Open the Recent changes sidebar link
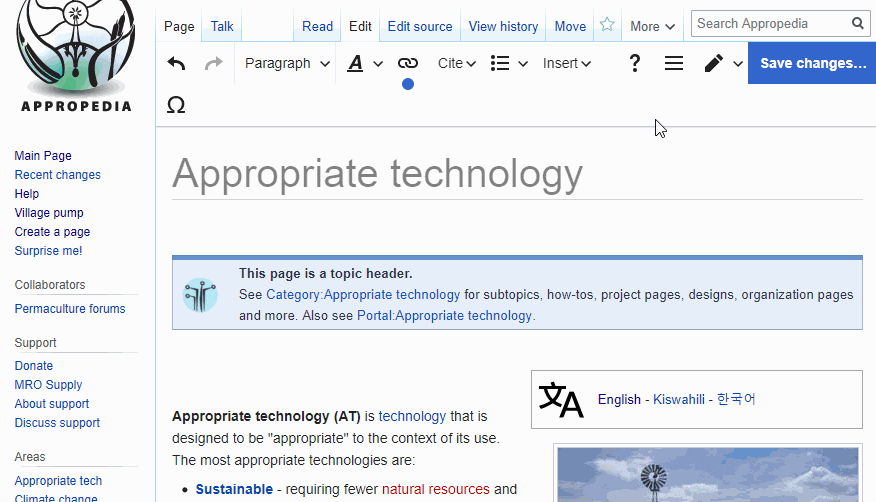The height and width of the screenshot is (502, 876). 57,175
